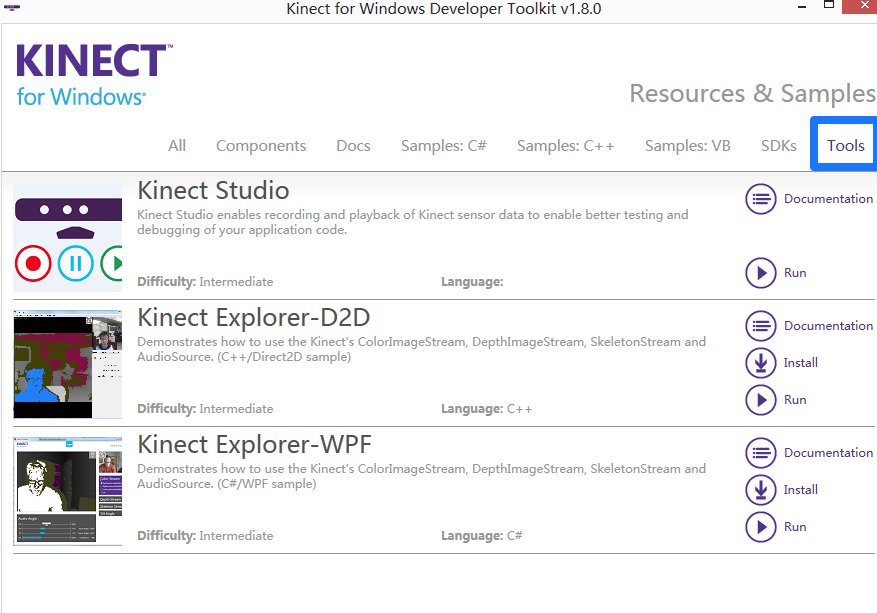Screen dimensions: 877x613
Task: Open Documentation link for Kinect Explorer-D2D
Action: click(x=828, y=326)
